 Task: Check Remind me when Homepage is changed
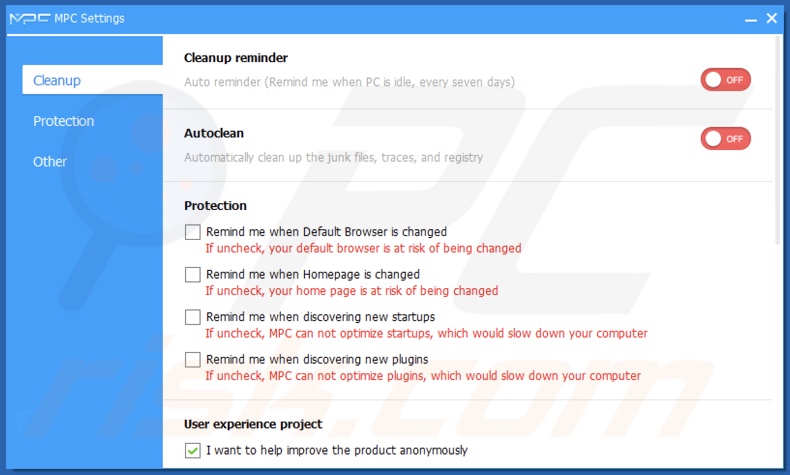(x=192, y=275)
